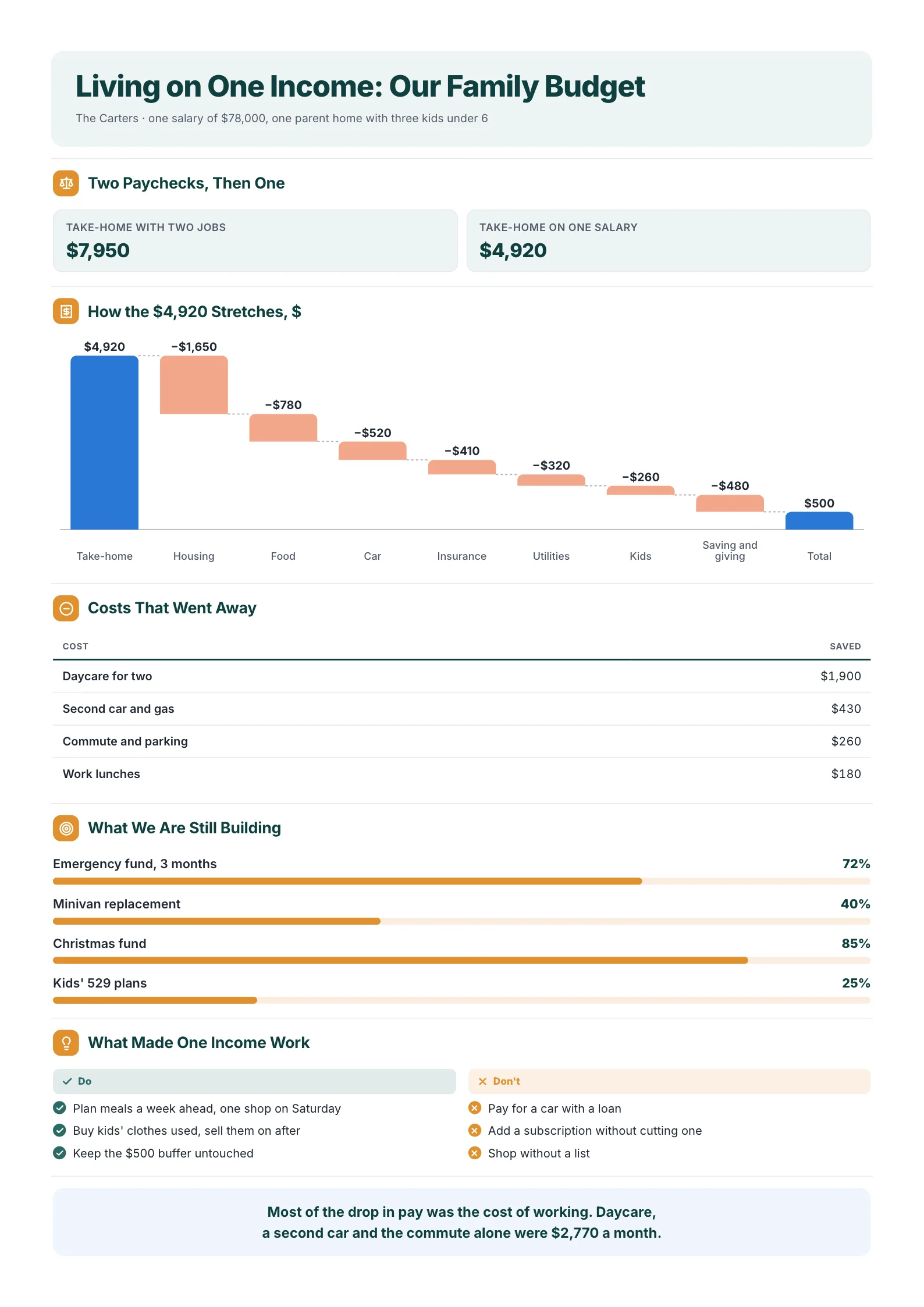
Task: Click the Second car and gas row label
Action: pyautogui.click(x=118, y=709)
